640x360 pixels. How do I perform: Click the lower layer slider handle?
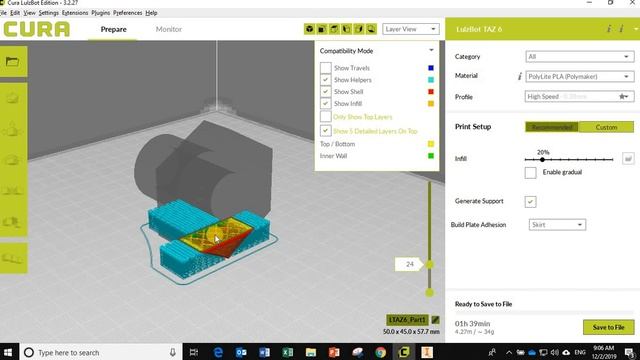[x=429, y=293]
